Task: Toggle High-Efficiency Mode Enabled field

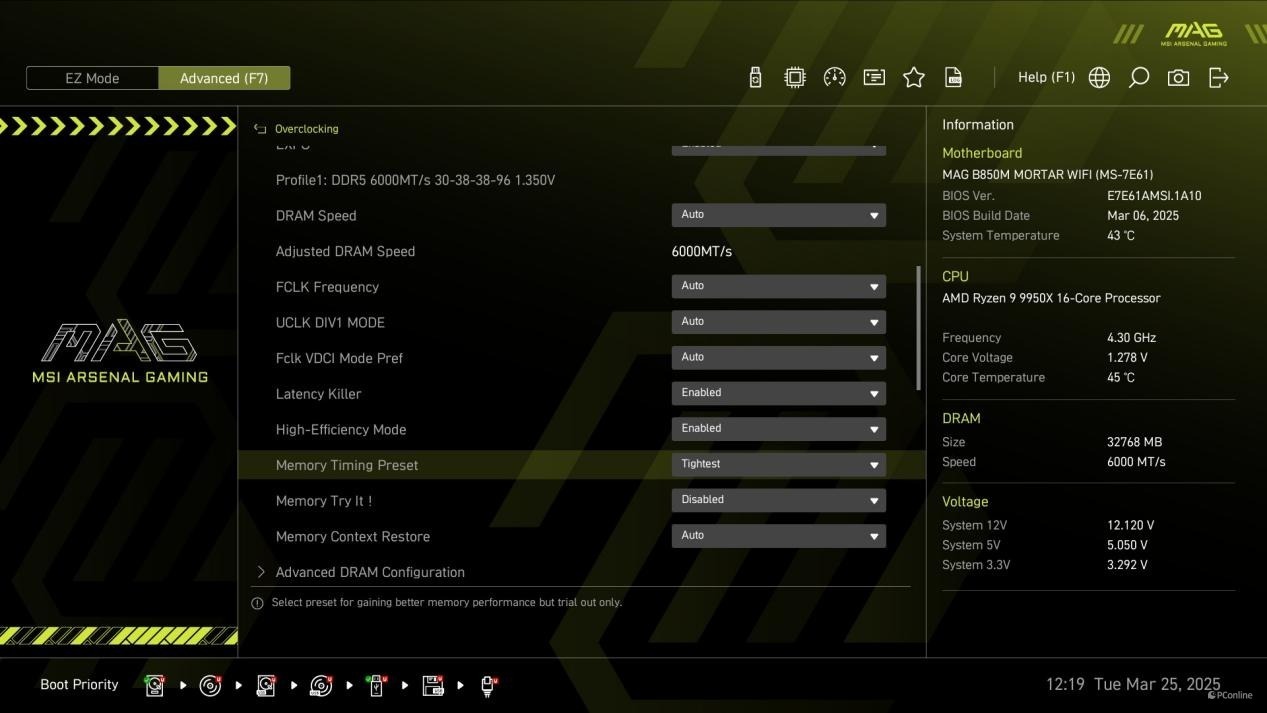Action: click(x=778, y=429)
